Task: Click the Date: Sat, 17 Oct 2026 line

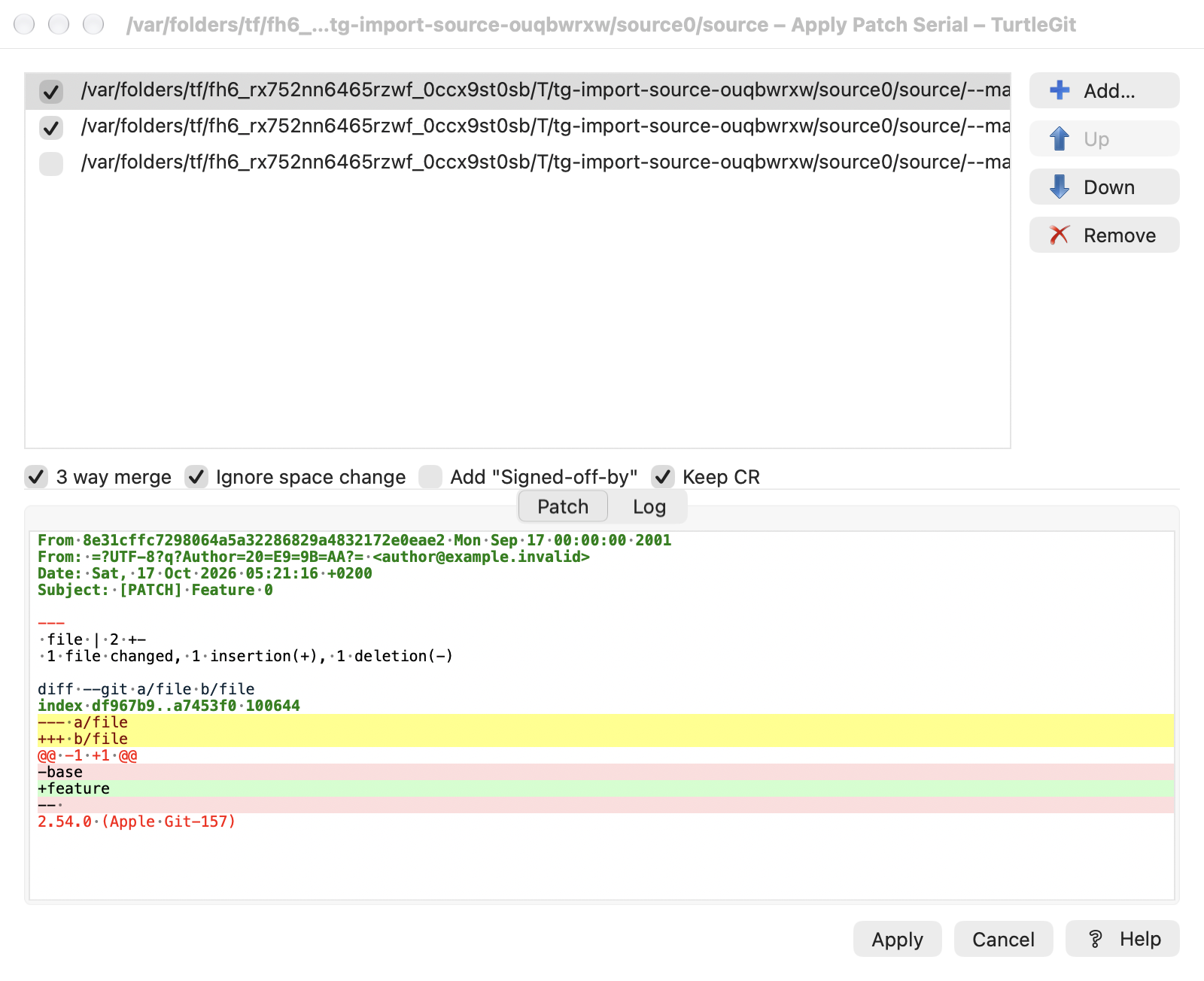Action: [205, 573]
